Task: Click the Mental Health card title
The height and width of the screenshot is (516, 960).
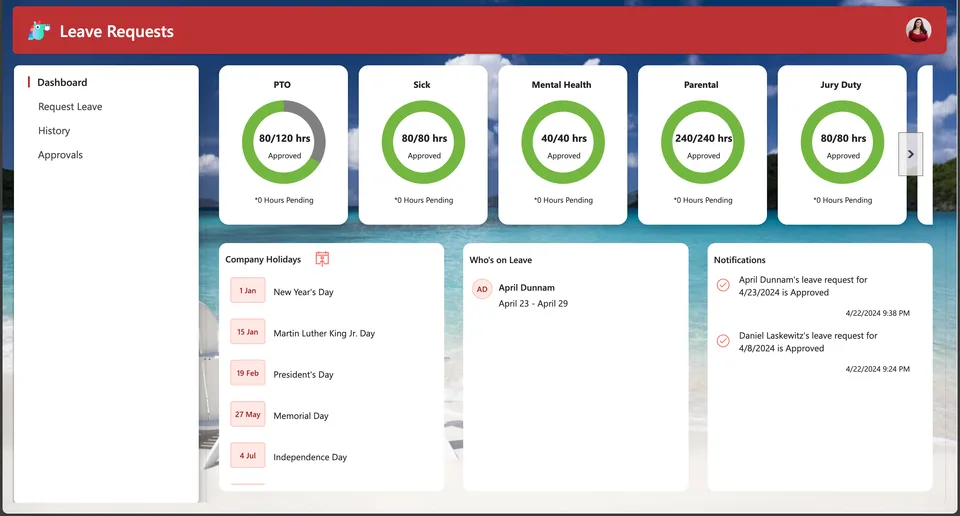Action: 561,84
